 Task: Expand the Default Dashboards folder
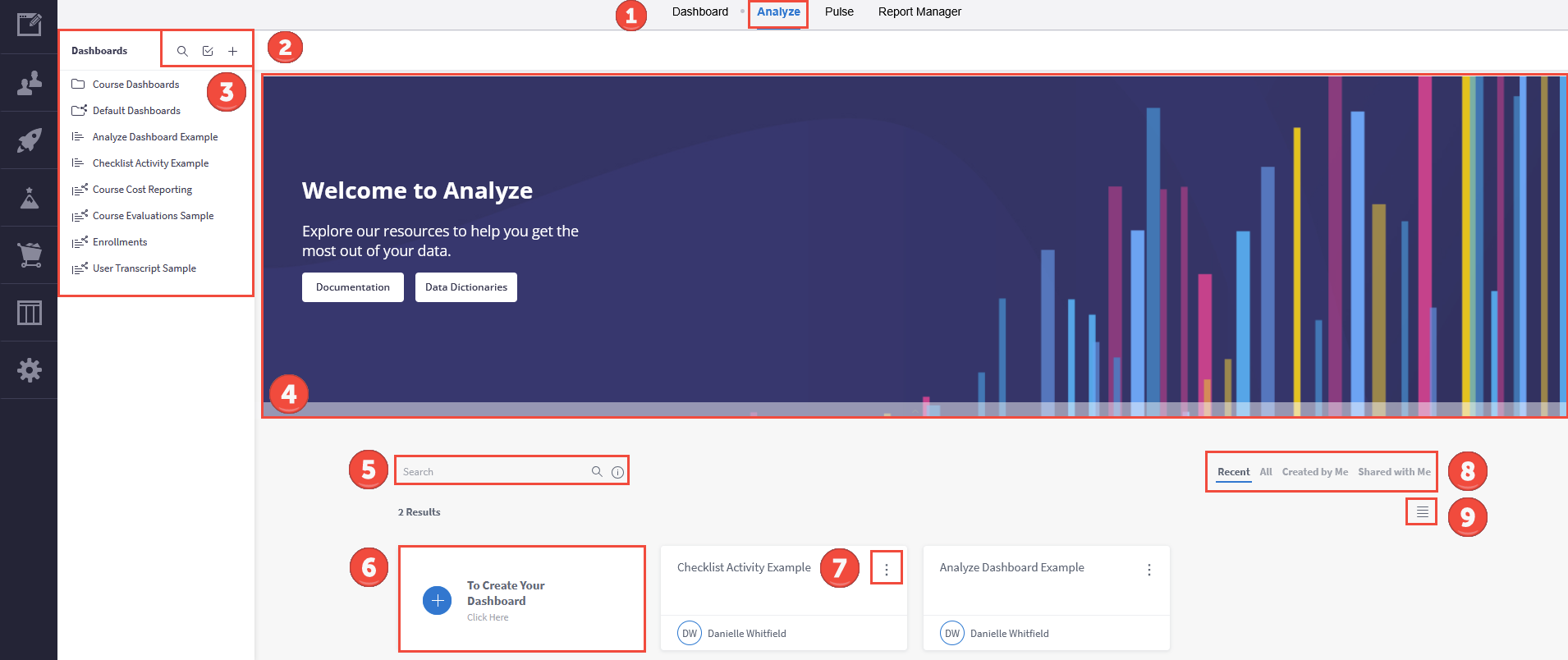click(x=136, y=111)
